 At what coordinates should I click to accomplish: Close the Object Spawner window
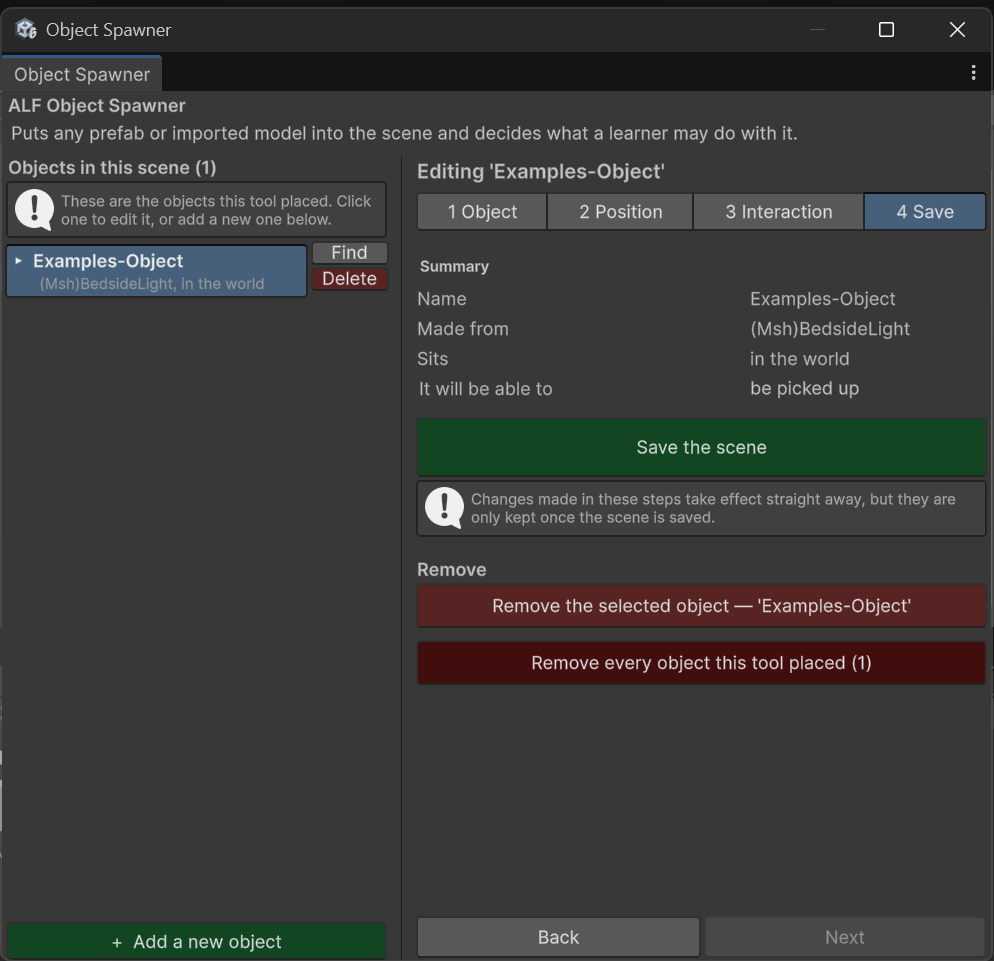point(957,29)
